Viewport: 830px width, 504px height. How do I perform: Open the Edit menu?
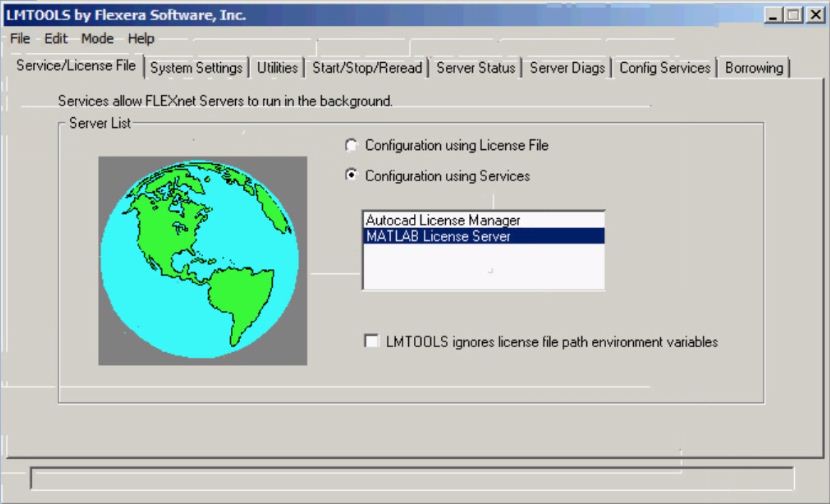pos(56,39)
